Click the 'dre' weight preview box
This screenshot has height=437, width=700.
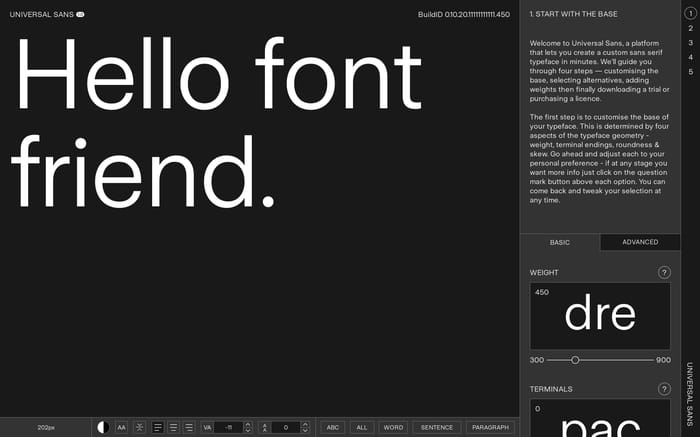pyautogui.click(x=600, y=316)
